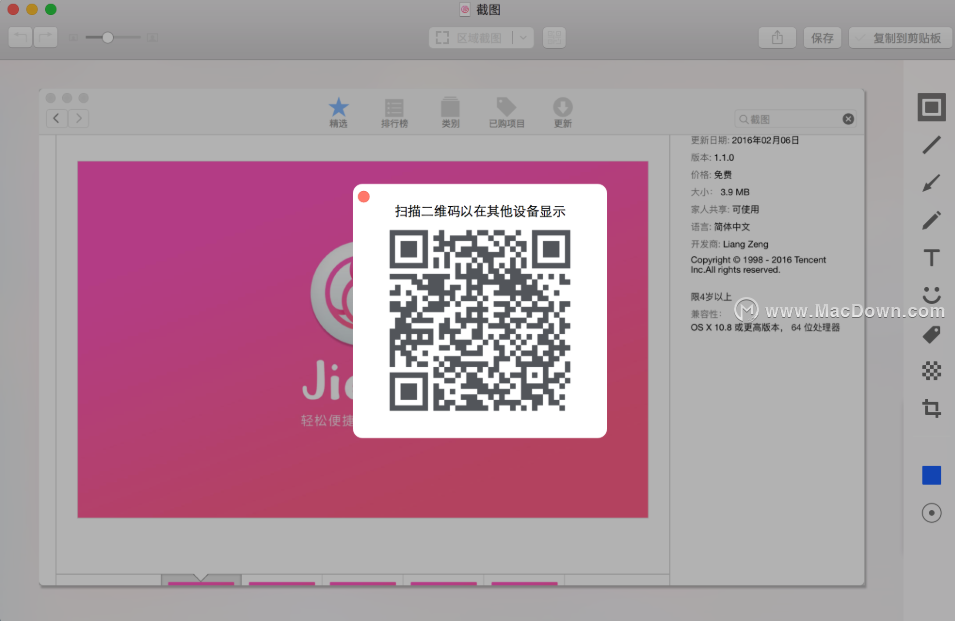Viewport: 955px width, 621px height.
Task: Open the line thickness circle control
Action: (931, 513)
